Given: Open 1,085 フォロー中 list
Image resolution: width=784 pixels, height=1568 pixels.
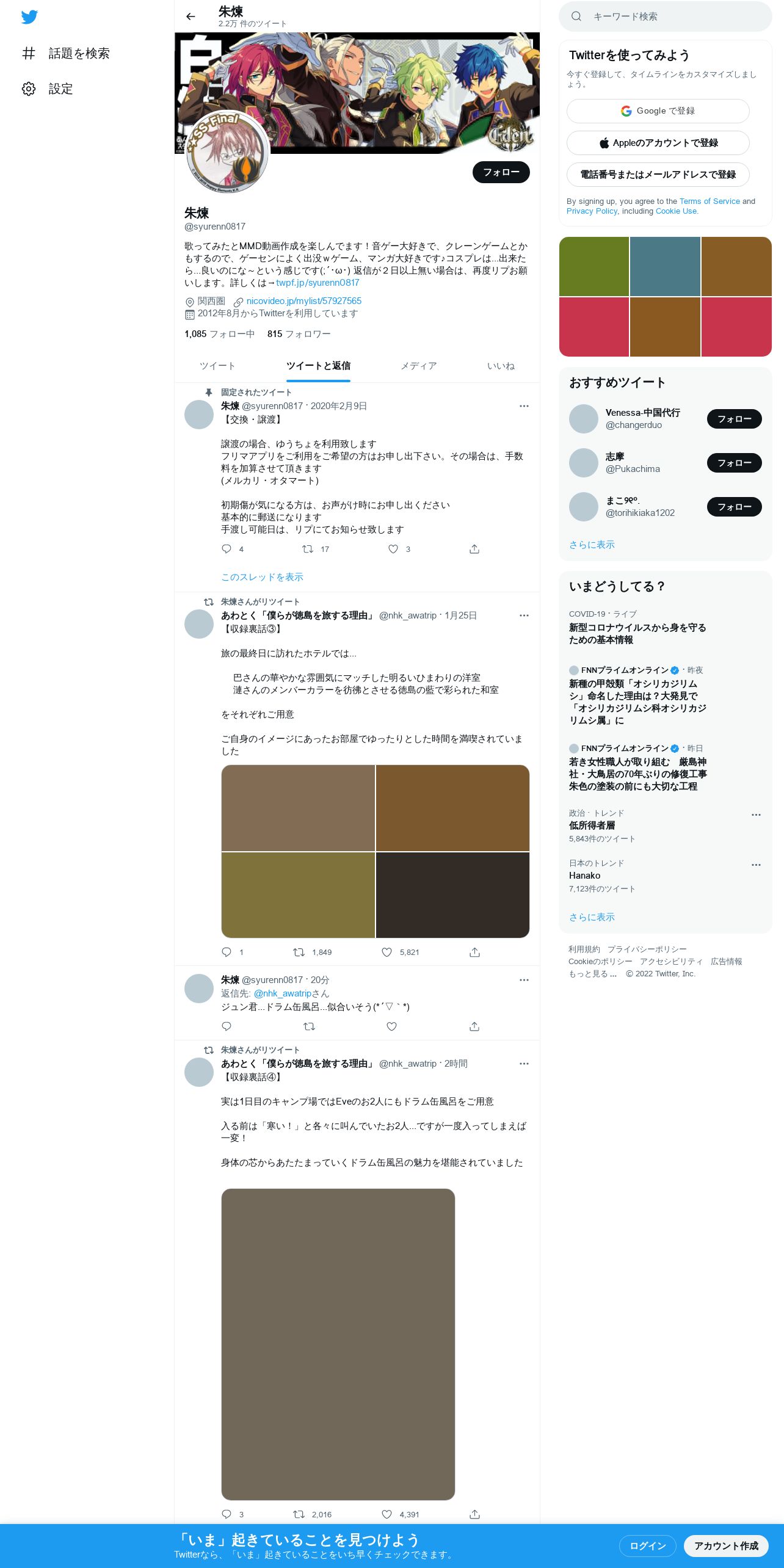Looking at the screenshot, I should point(220,334).
